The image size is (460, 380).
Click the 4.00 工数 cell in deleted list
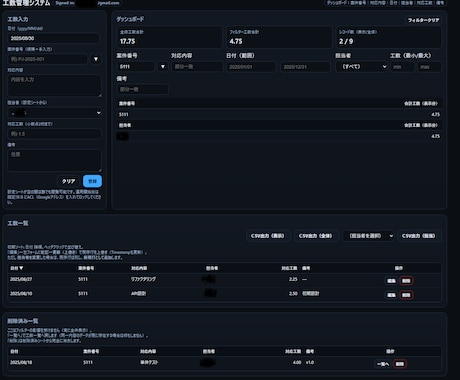point(297,362)
